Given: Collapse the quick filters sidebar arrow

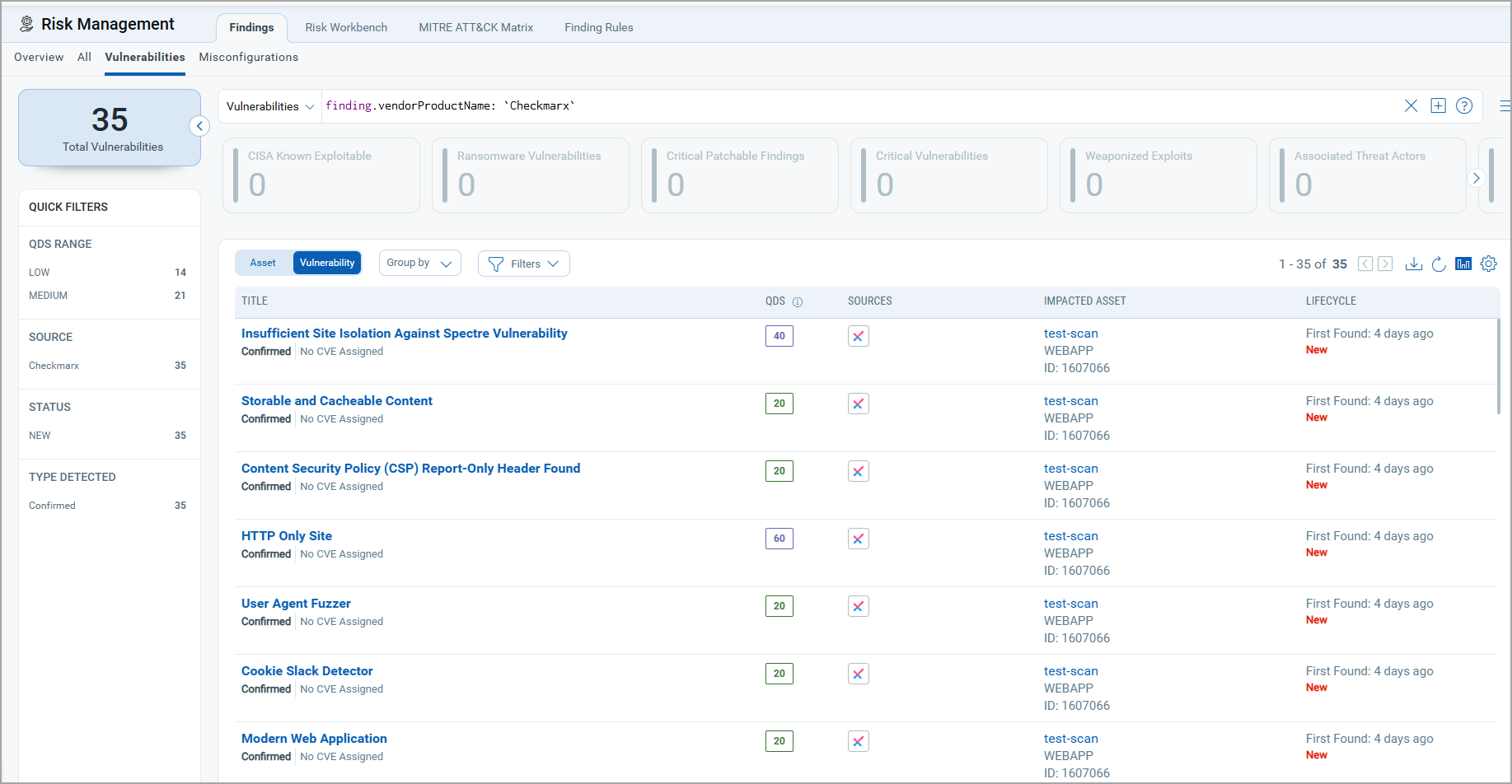Looking at the screenshot, I should click(x=199, y=126).
